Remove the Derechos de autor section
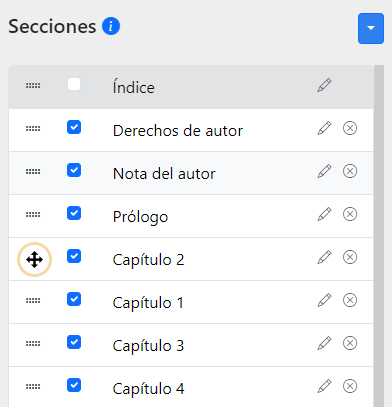 350,128
